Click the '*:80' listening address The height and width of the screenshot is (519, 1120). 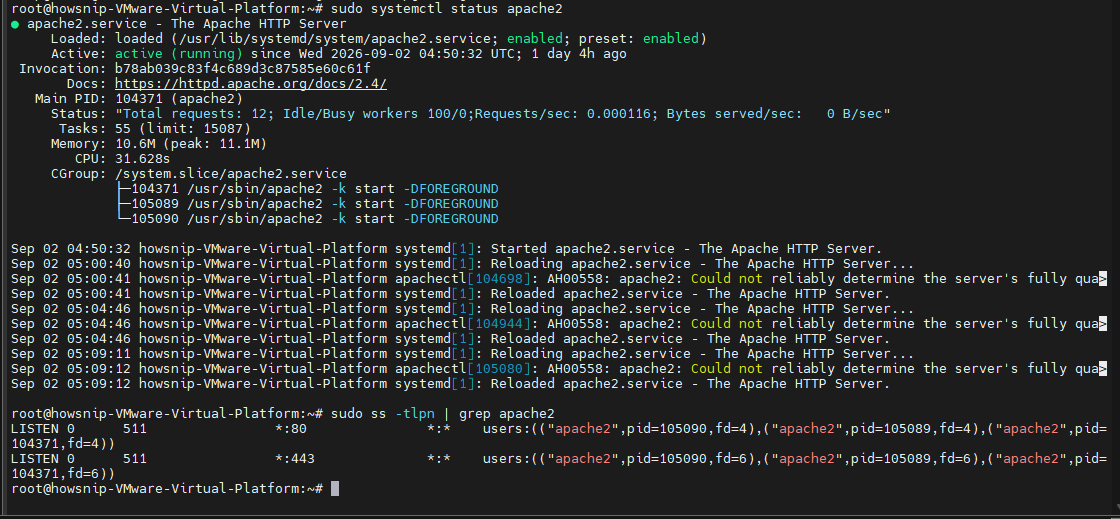pyautogui.click(x=291, y=428)
